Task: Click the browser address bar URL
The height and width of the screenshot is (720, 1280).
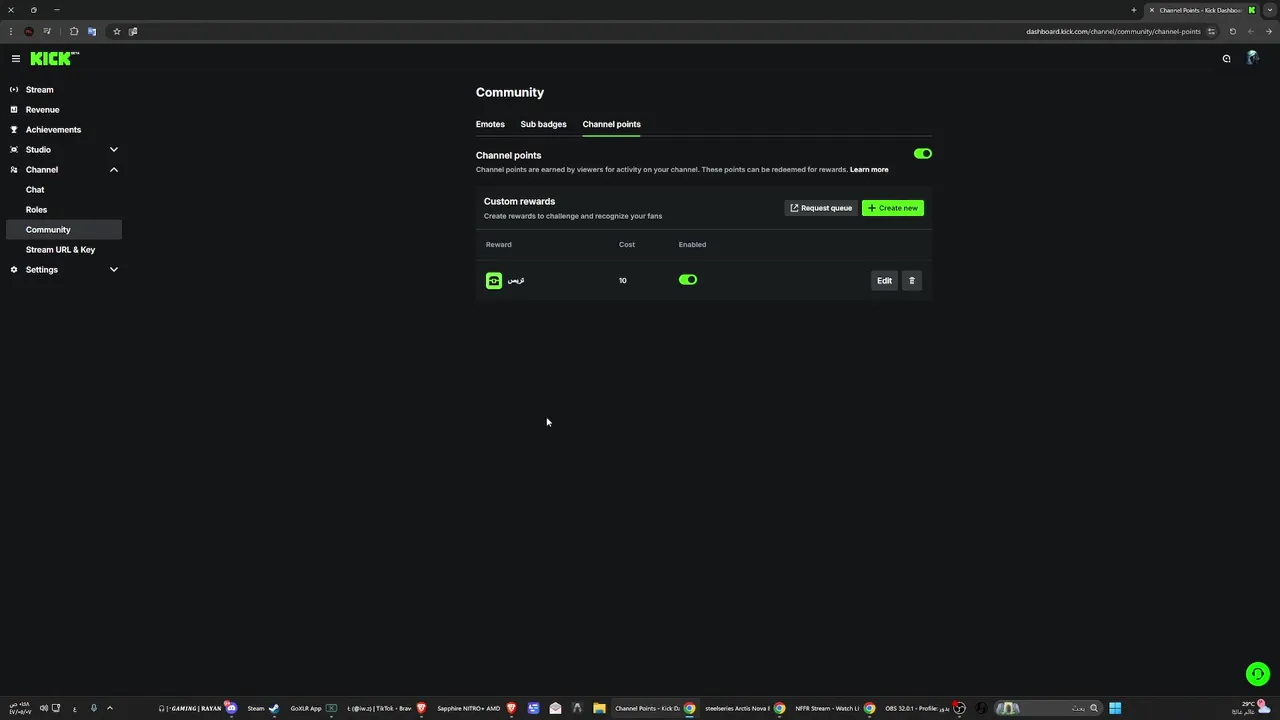Action: tap(1113, 31)
